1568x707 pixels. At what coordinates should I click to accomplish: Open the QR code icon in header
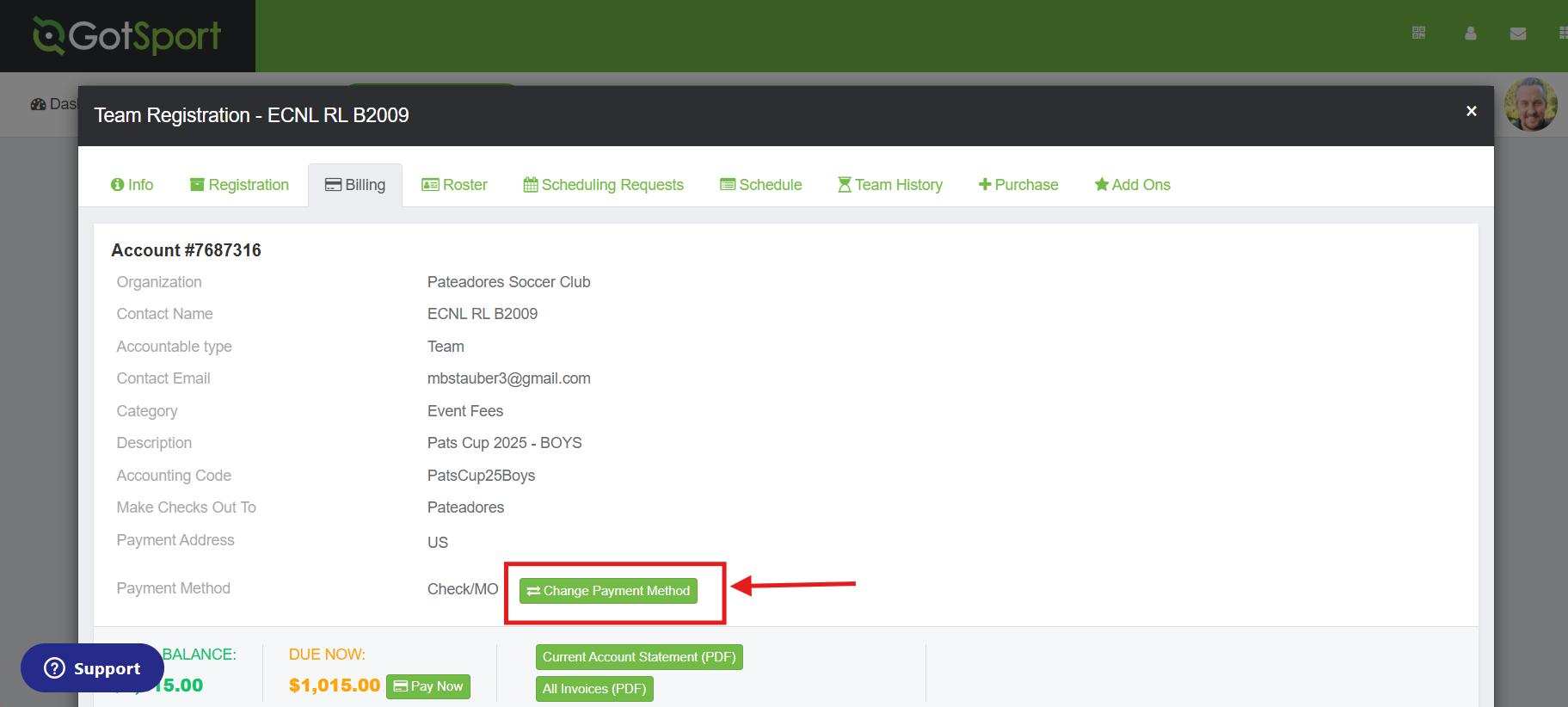tap(1418, 33)
